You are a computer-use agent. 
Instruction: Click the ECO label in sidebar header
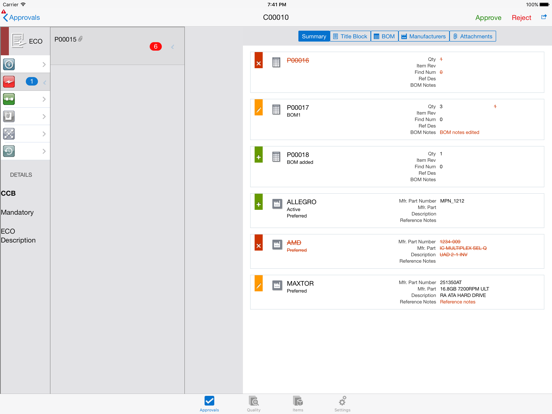(x=36, y=42)
